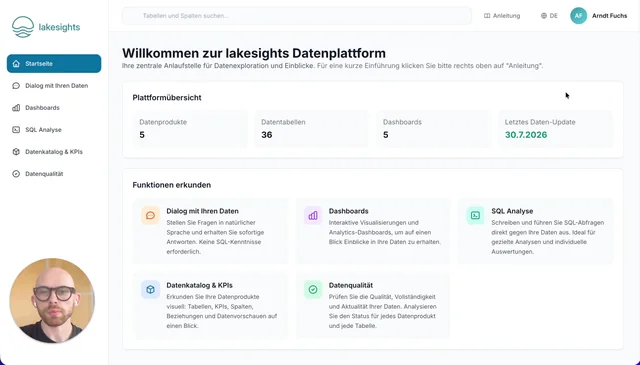640x365 pixels.
Task: Open the Anleitung guide
Action: [502, 16]
